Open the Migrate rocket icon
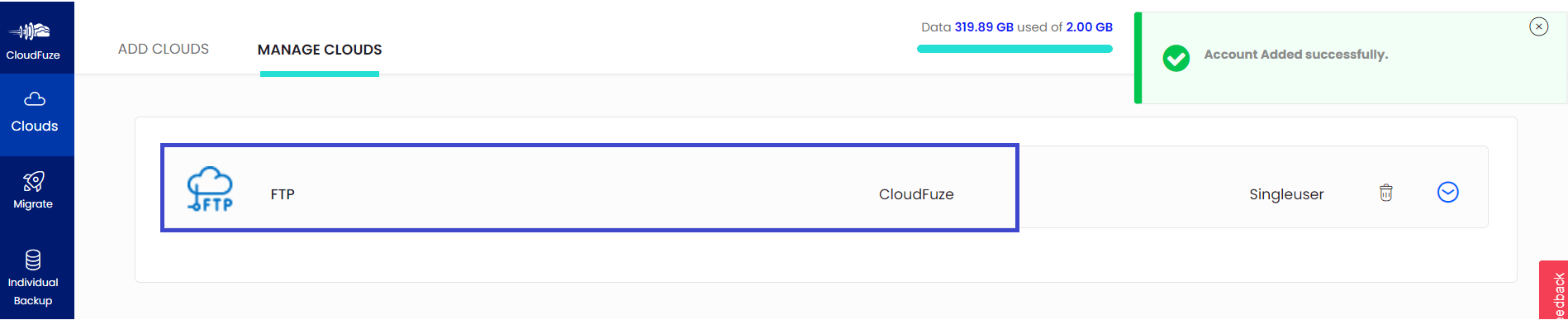 pos(33,181)
